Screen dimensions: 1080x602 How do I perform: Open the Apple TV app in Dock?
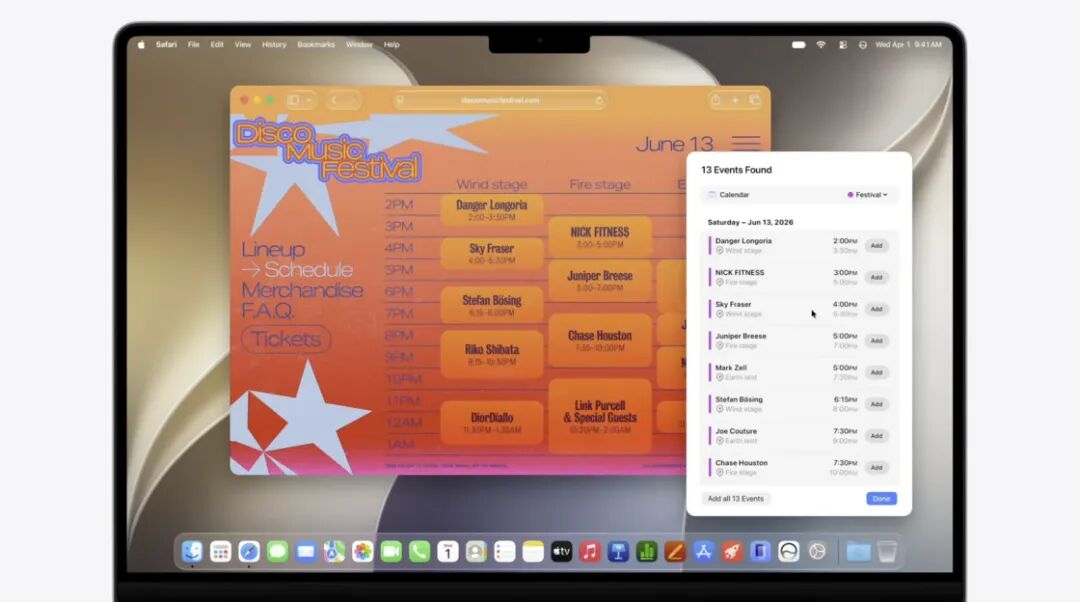[561, 551]
